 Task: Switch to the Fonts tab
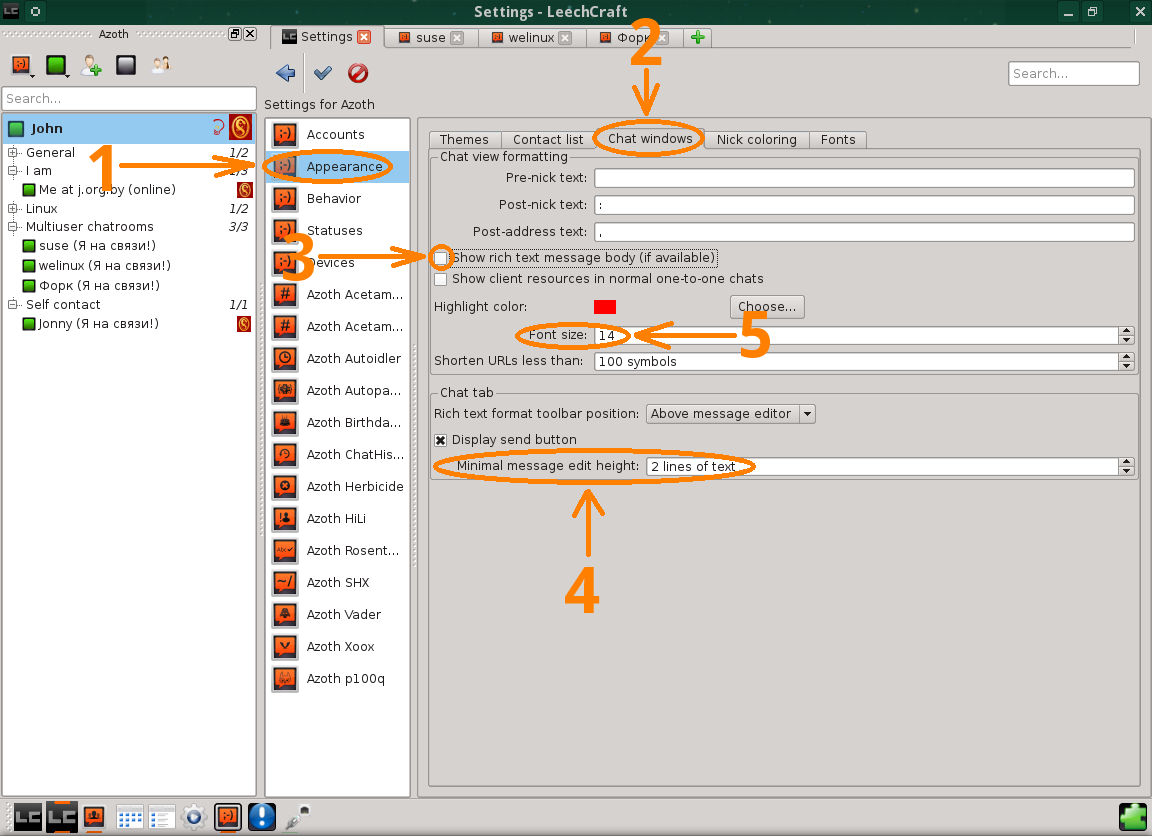click(x=838, y=140)
